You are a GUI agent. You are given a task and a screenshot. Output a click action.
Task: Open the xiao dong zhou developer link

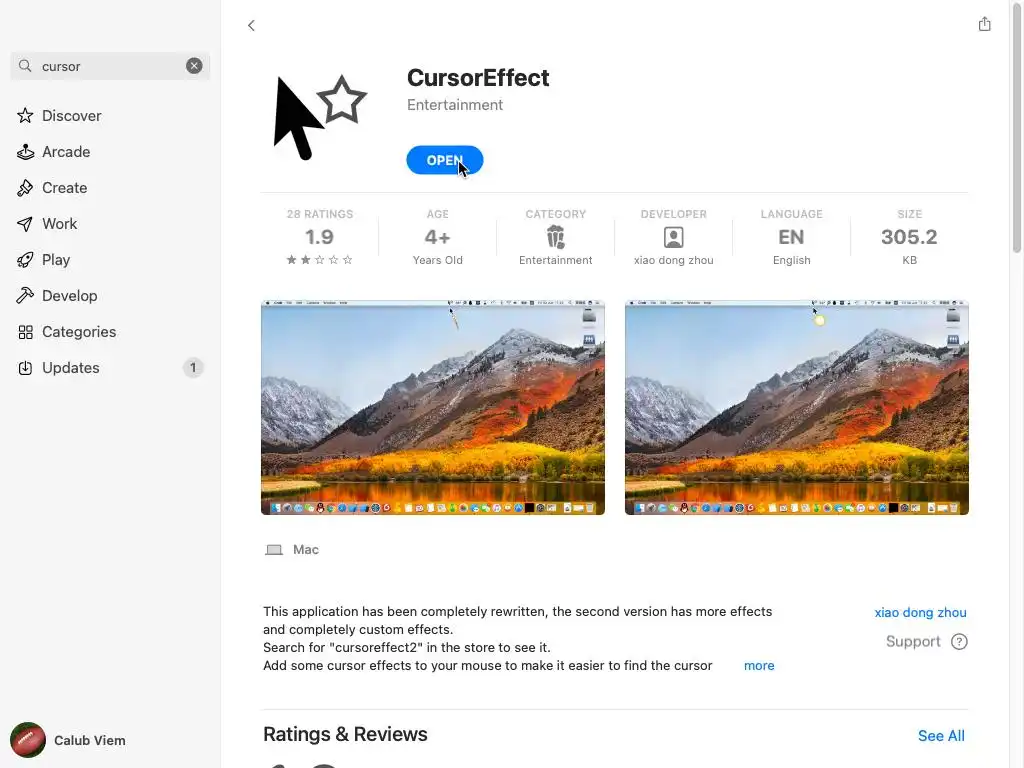click(x=920, y=613)
